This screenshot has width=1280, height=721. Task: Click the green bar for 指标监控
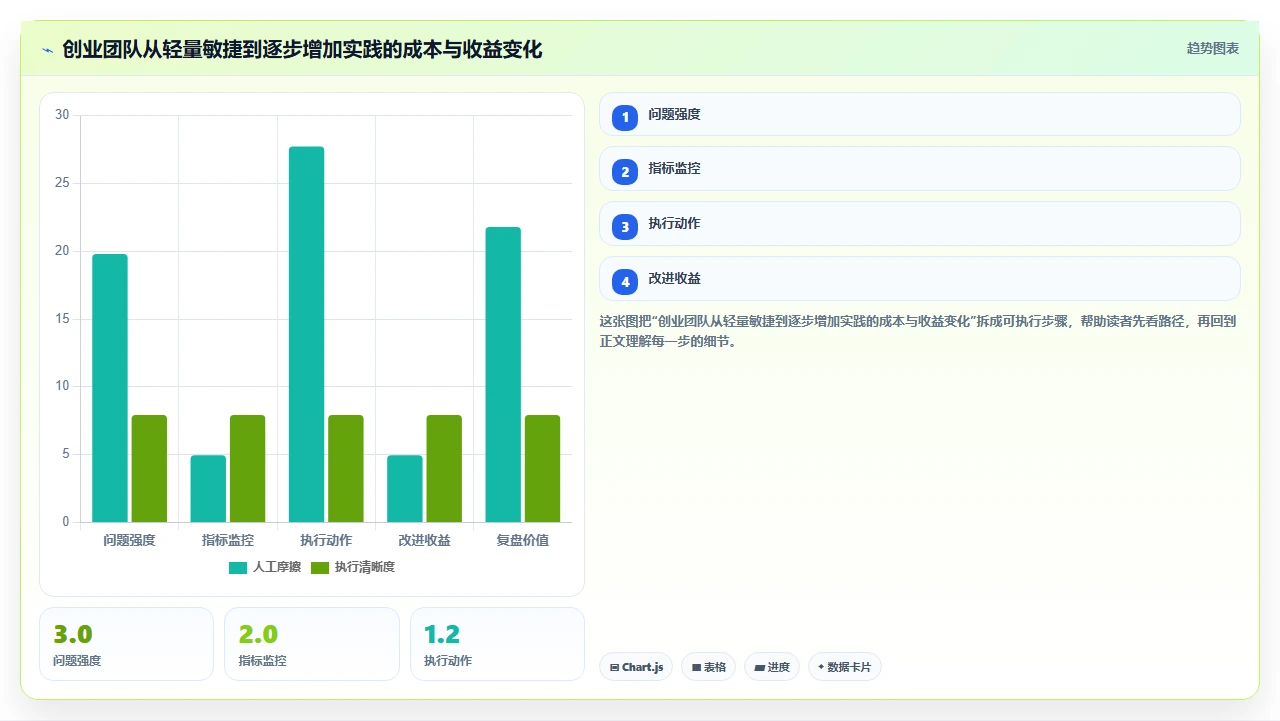click(247, 468)
